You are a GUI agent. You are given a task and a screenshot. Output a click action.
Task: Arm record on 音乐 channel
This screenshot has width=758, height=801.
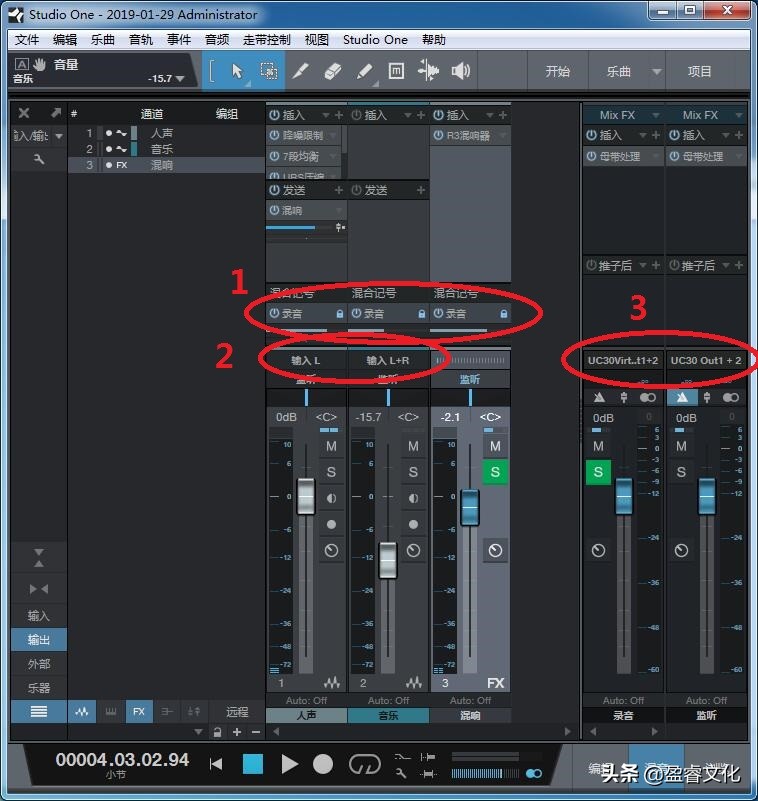coord(413,524)
